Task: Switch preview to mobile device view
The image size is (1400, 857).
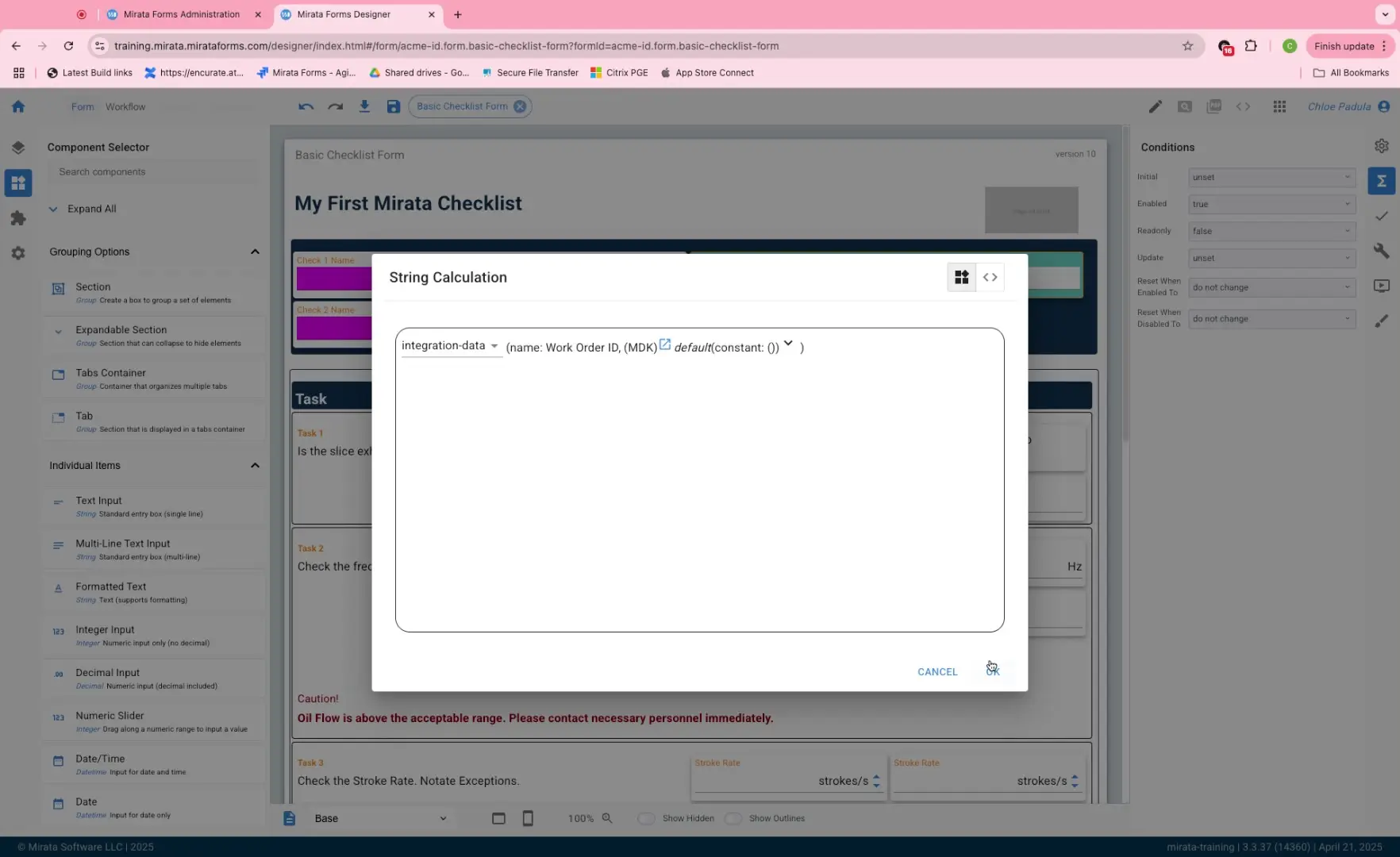Action: coord(528,818)
